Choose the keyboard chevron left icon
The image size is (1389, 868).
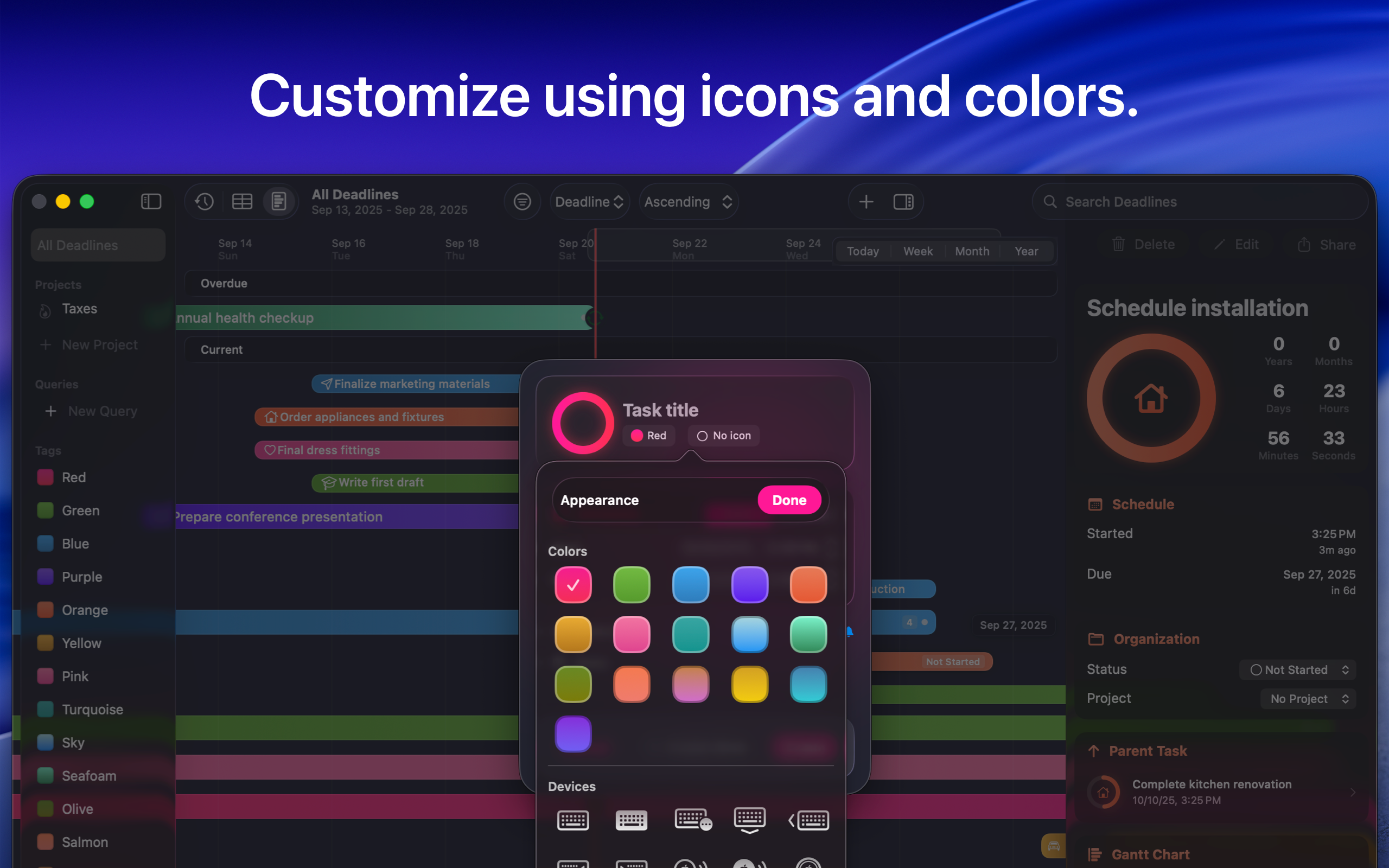(x=809, y=820)
